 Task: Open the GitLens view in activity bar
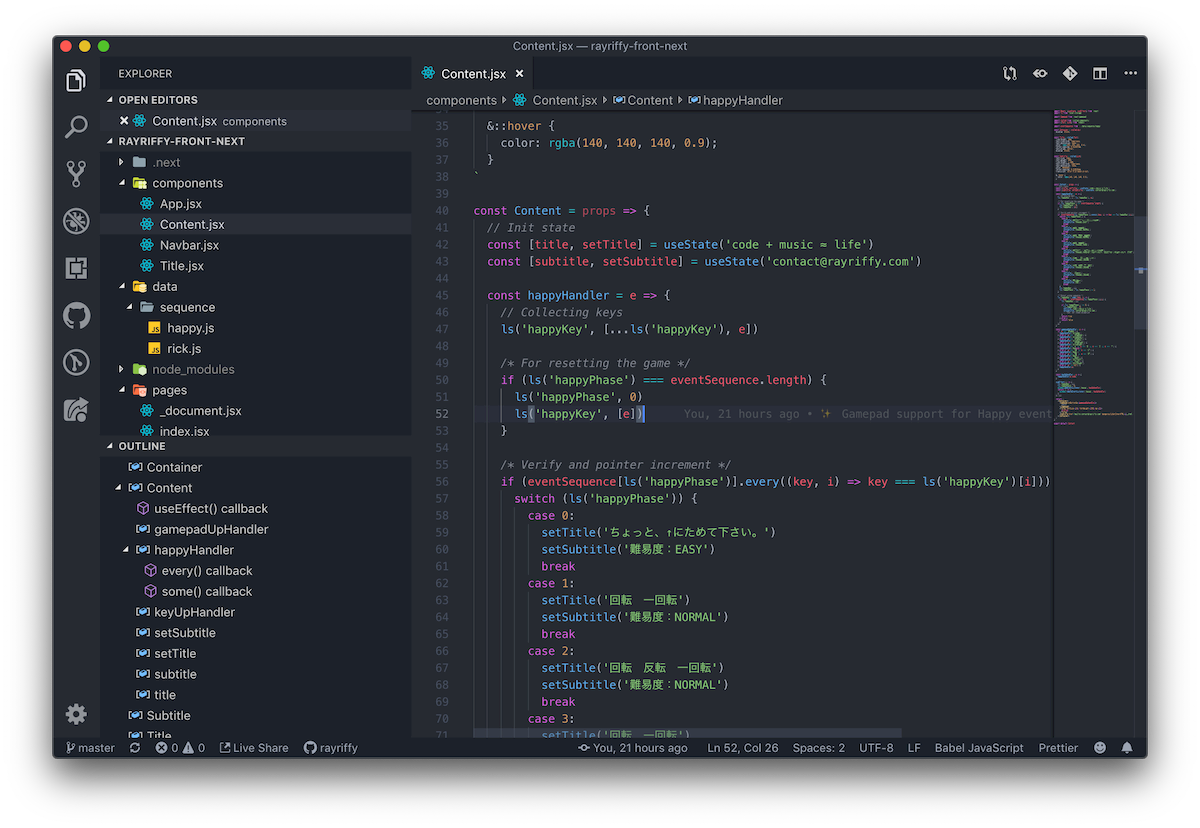76,362
